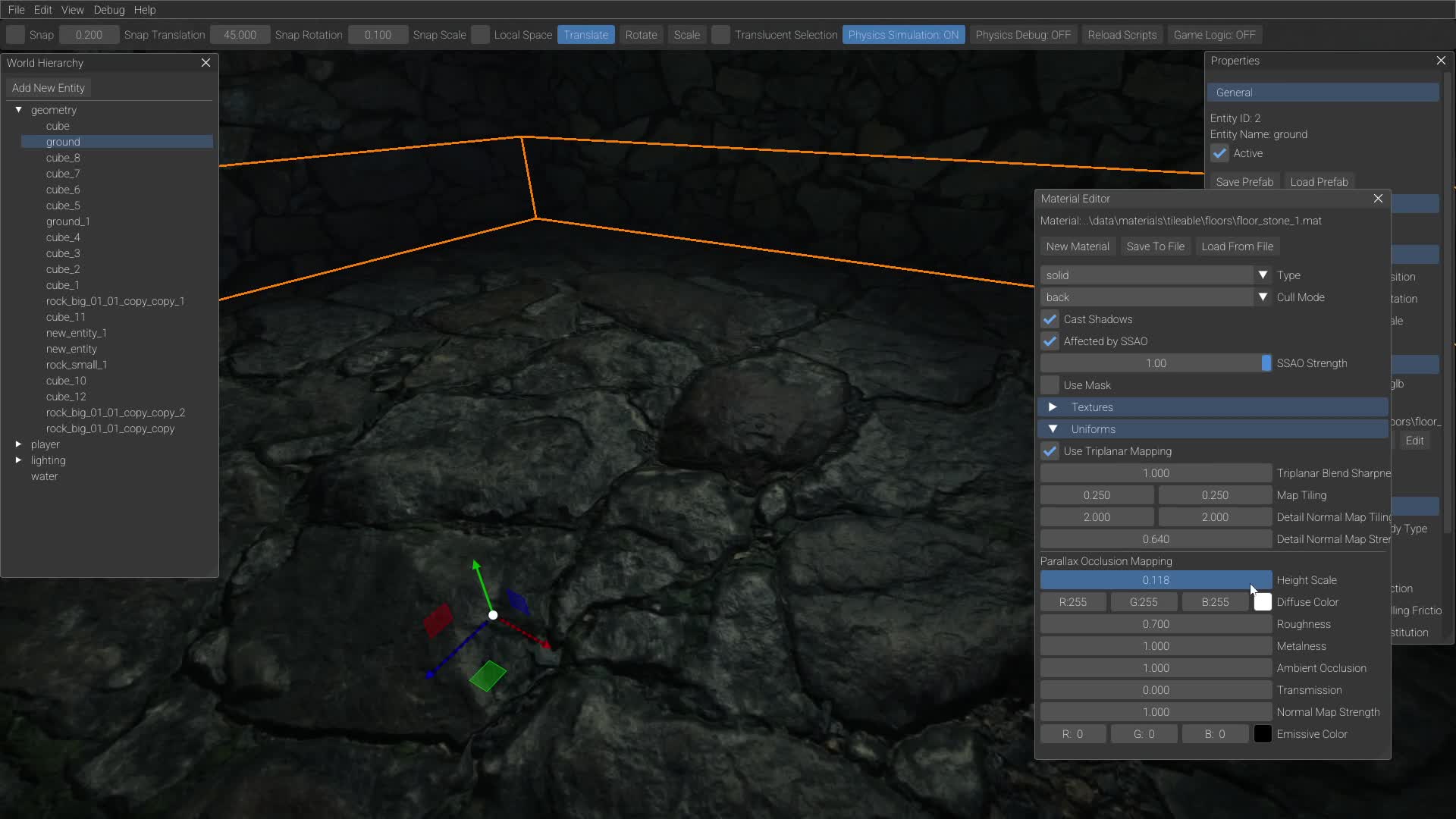
Task: Switch to Rotate gizmo mode
Action: tap(641, 35)
